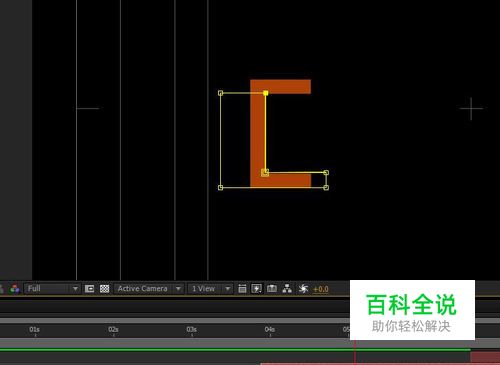Open the 1 View layout dropdown
The image size is (500, 365).
[x=210, y=289]
